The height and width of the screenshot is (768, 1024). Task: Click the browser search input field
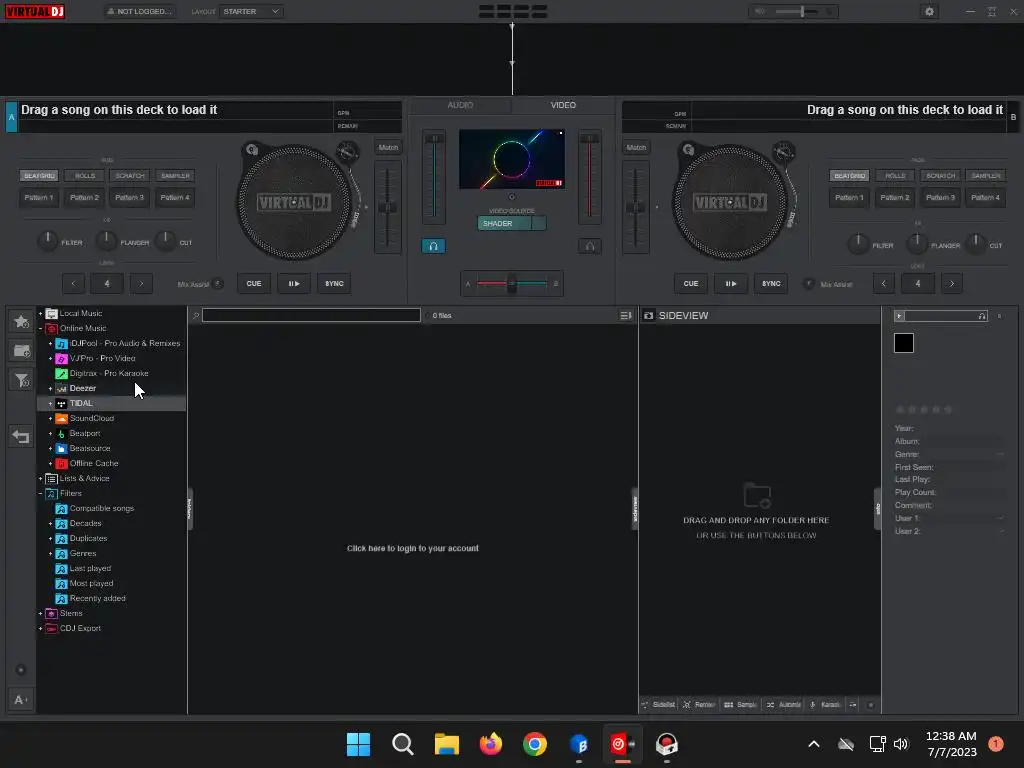click(312, 315)
